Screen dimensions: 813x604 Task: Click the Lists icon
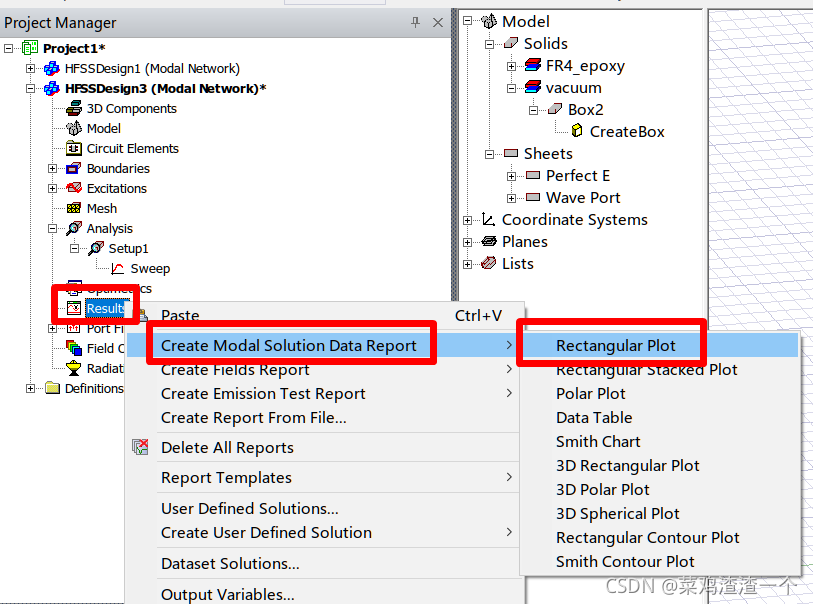click(488, 263)
